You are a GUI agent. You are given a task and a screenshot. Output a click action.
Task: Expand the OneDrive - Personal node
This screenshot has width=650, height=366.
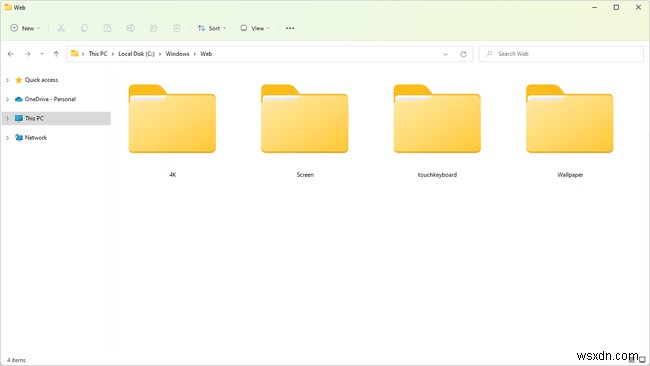tap(7, 99)
